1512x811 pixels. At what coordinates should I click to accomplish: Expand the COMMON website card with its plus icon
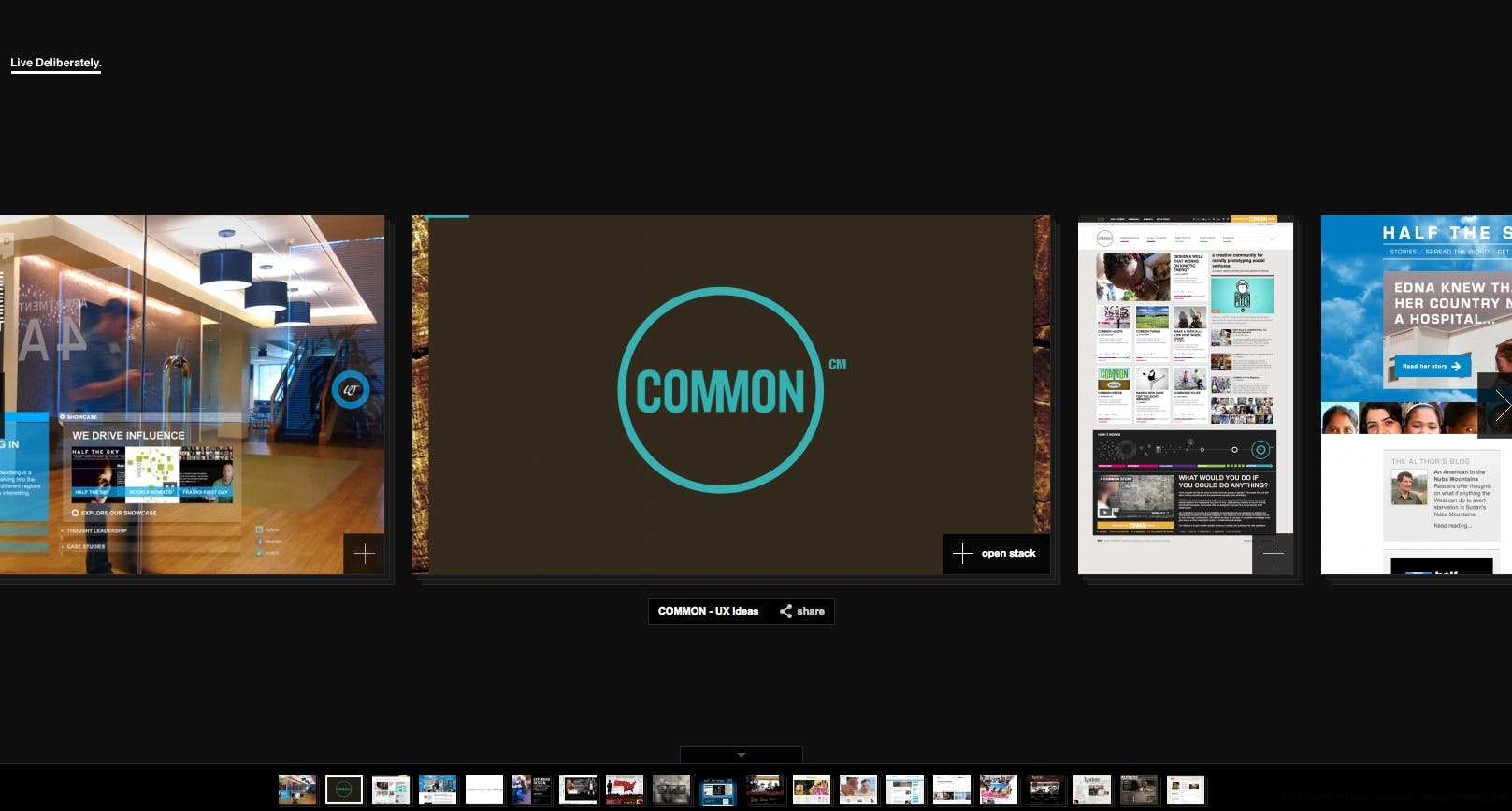[1273, 554]
